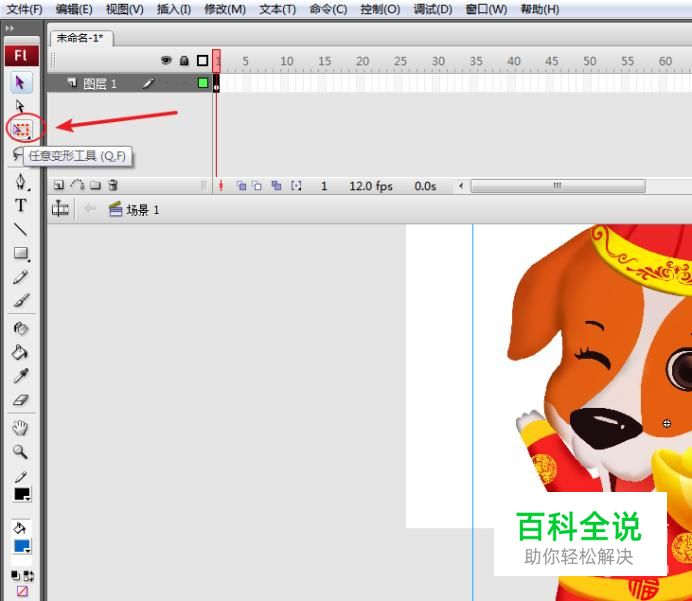Select keyframe at frame 1
Viewport: 692px width, 601px height.
pos(216,83)
